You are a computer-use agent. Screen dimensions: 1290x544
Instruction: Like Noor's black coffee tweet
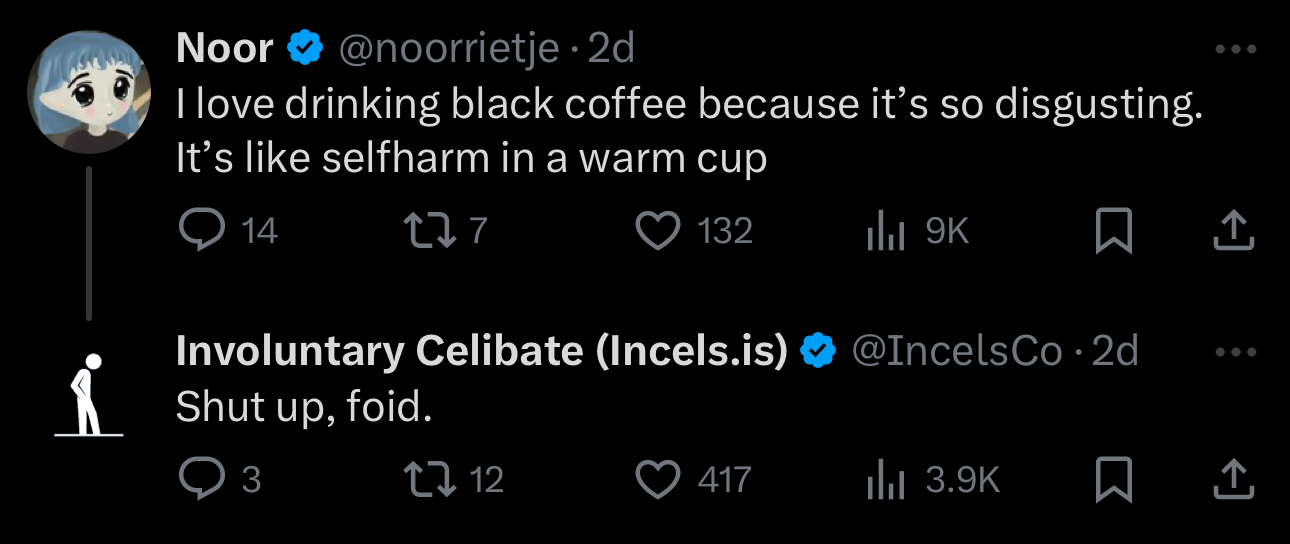click(658, 231)
